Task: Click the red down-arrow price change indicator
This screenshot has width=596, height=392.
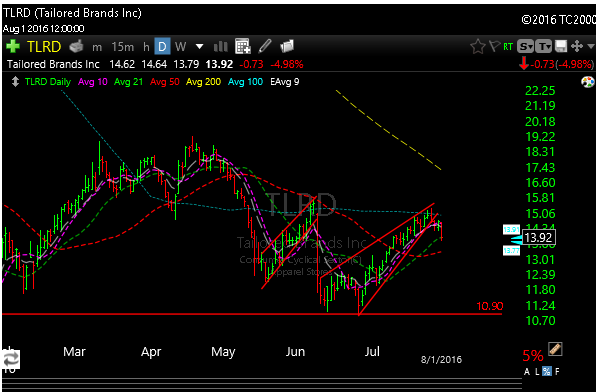Action: (524, 63)
